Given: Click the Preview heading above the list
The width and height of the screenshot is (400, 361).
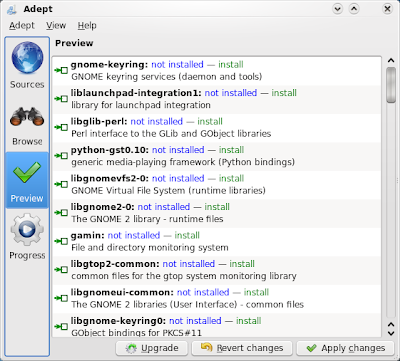Looking at the screenshot, I should 74,43.
